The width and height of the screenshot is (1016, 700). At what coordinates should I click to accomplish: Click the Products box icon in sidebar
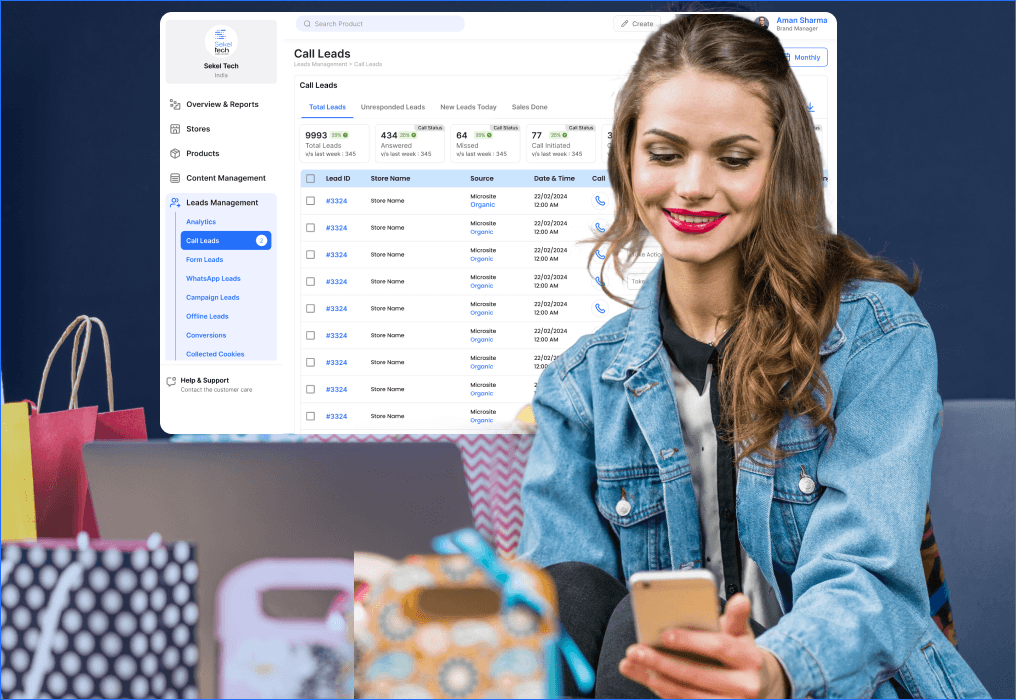[175, 154]
